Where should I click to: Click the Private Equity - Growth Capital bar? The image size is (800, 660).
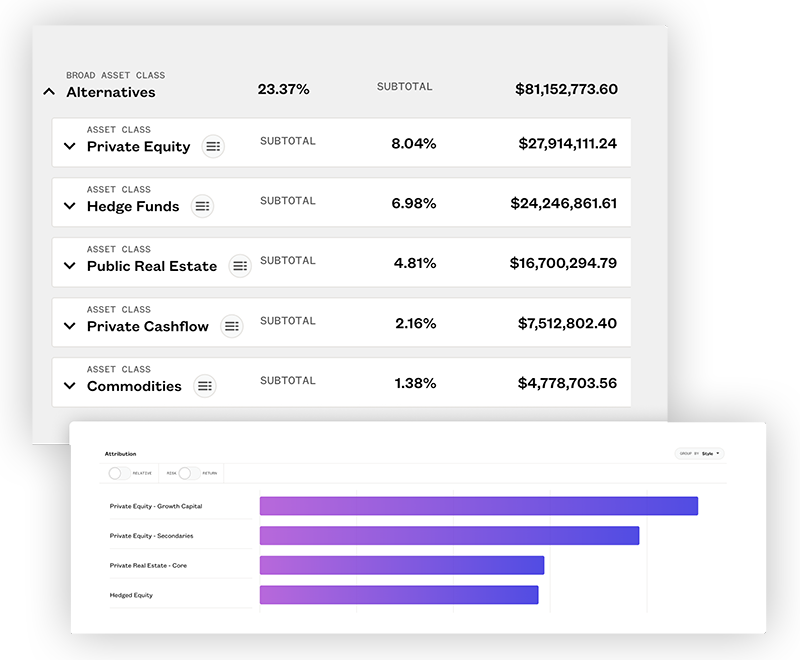click(x=478, y=506)
